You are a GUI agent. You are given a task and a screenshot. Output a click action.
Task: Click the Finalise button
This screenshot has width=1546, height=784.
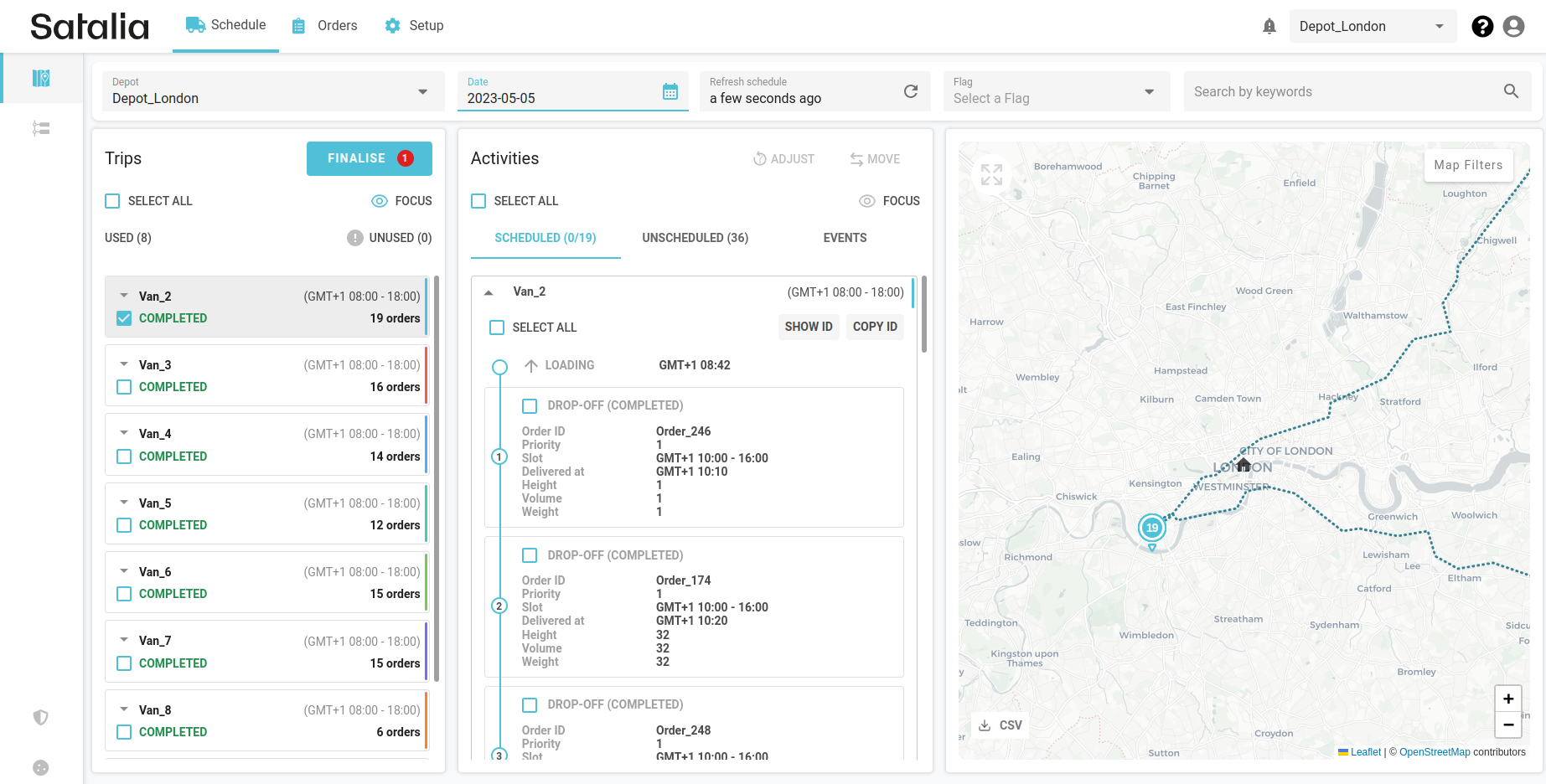coord(369,158)
